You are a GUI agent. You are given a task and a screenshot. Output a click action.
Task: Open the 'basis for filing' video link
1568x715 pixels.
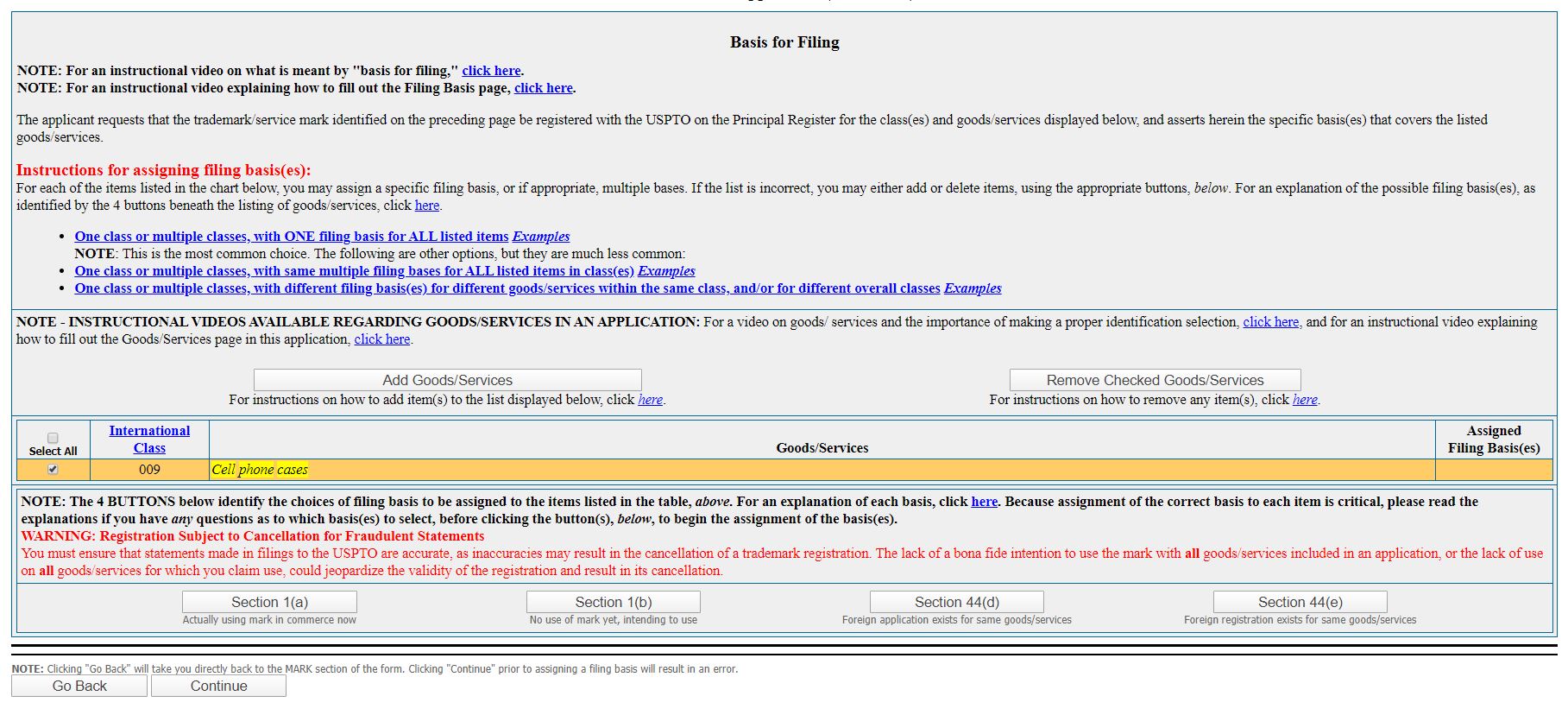[x=491, y=71]
